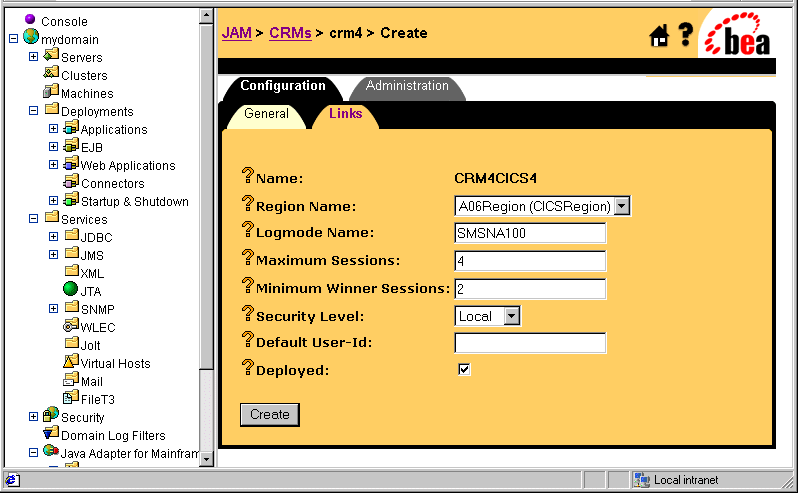
Task: Expand the SNMP tree node
Action: (x=53, y=308)
